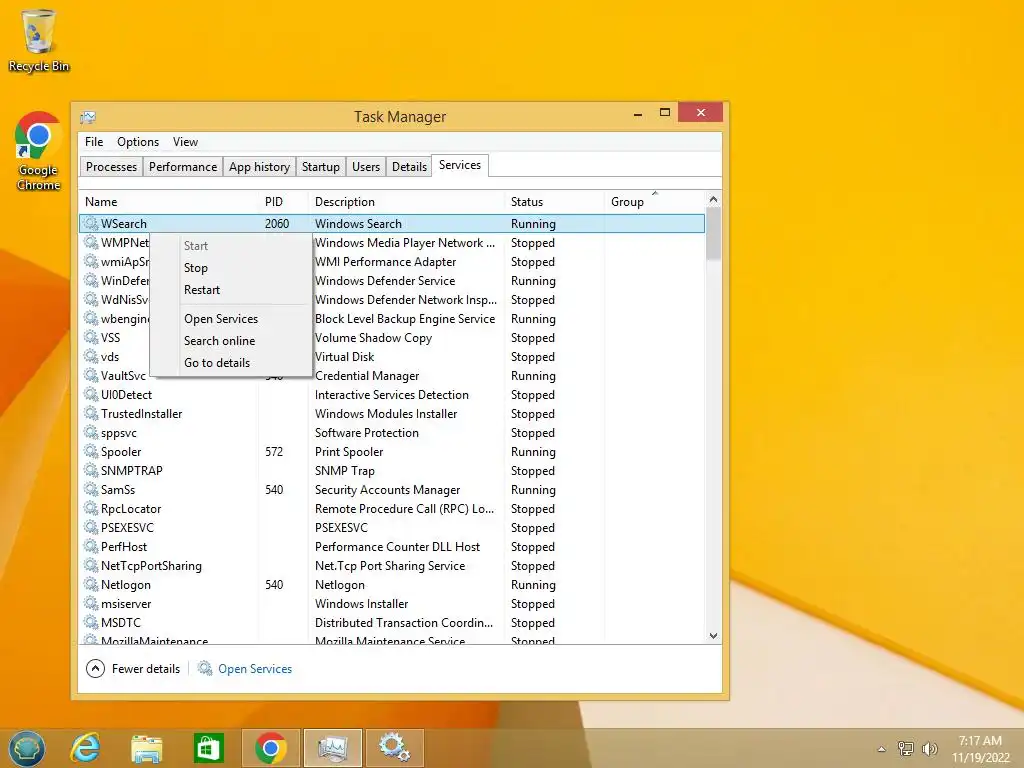
Task: Open the Windows Store taskbar icon
Action: click(208, 748)
